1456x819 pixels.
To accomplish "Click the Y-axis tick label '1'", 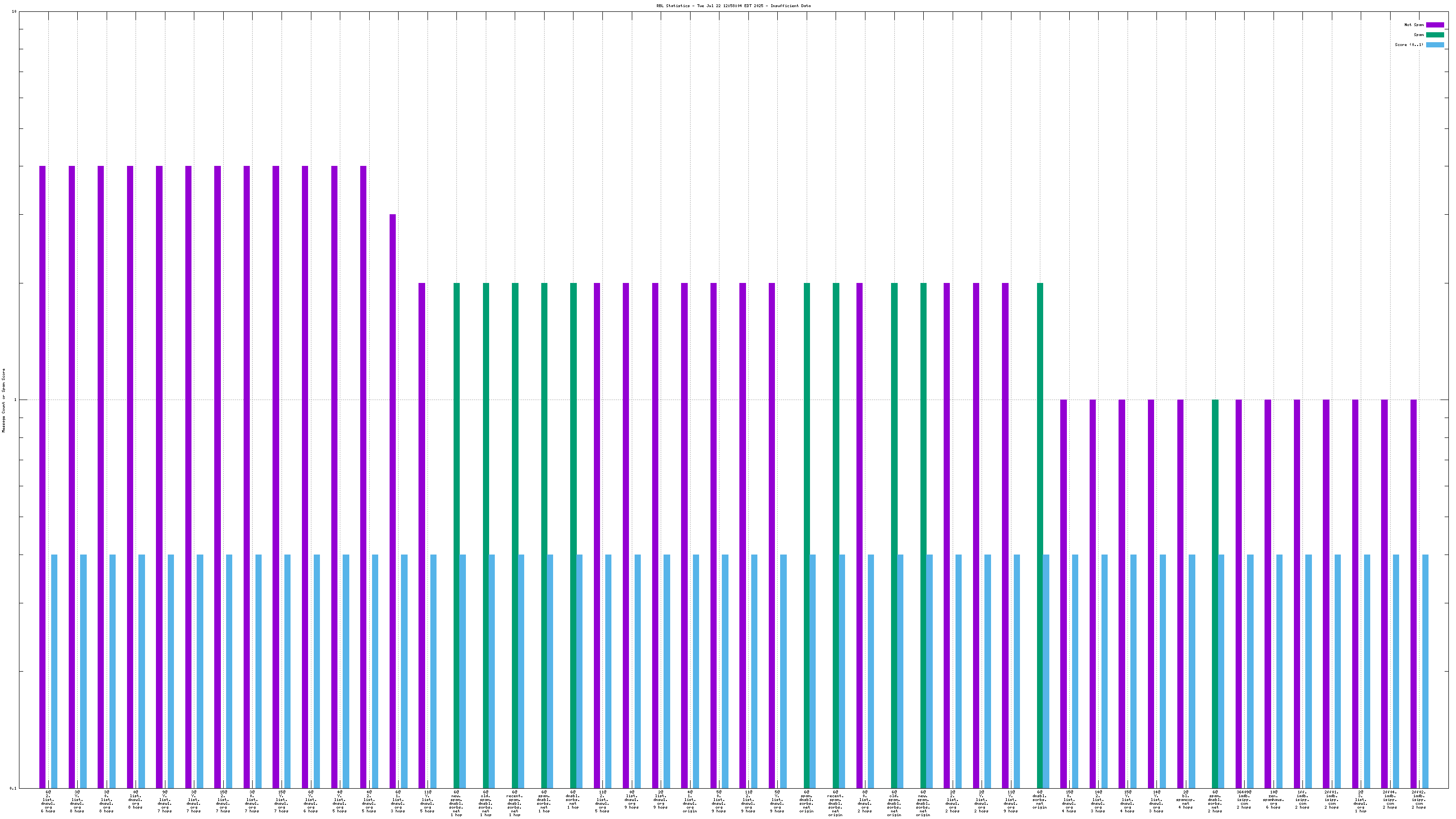I will 15,400.
